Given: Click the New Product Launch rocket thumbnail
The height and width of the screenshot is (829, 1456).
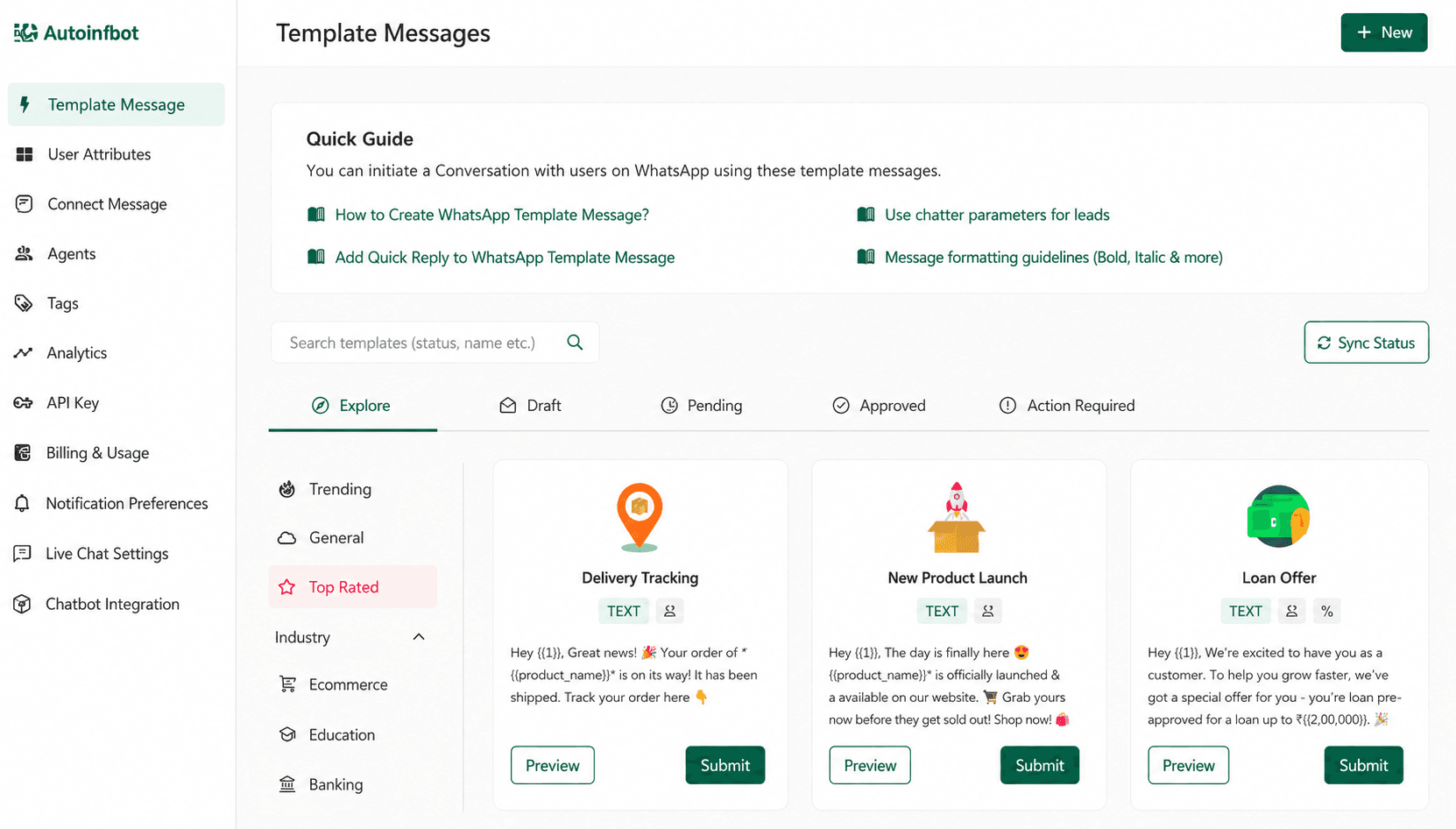Looking at the screenshot, I should [x=957, y=517].
